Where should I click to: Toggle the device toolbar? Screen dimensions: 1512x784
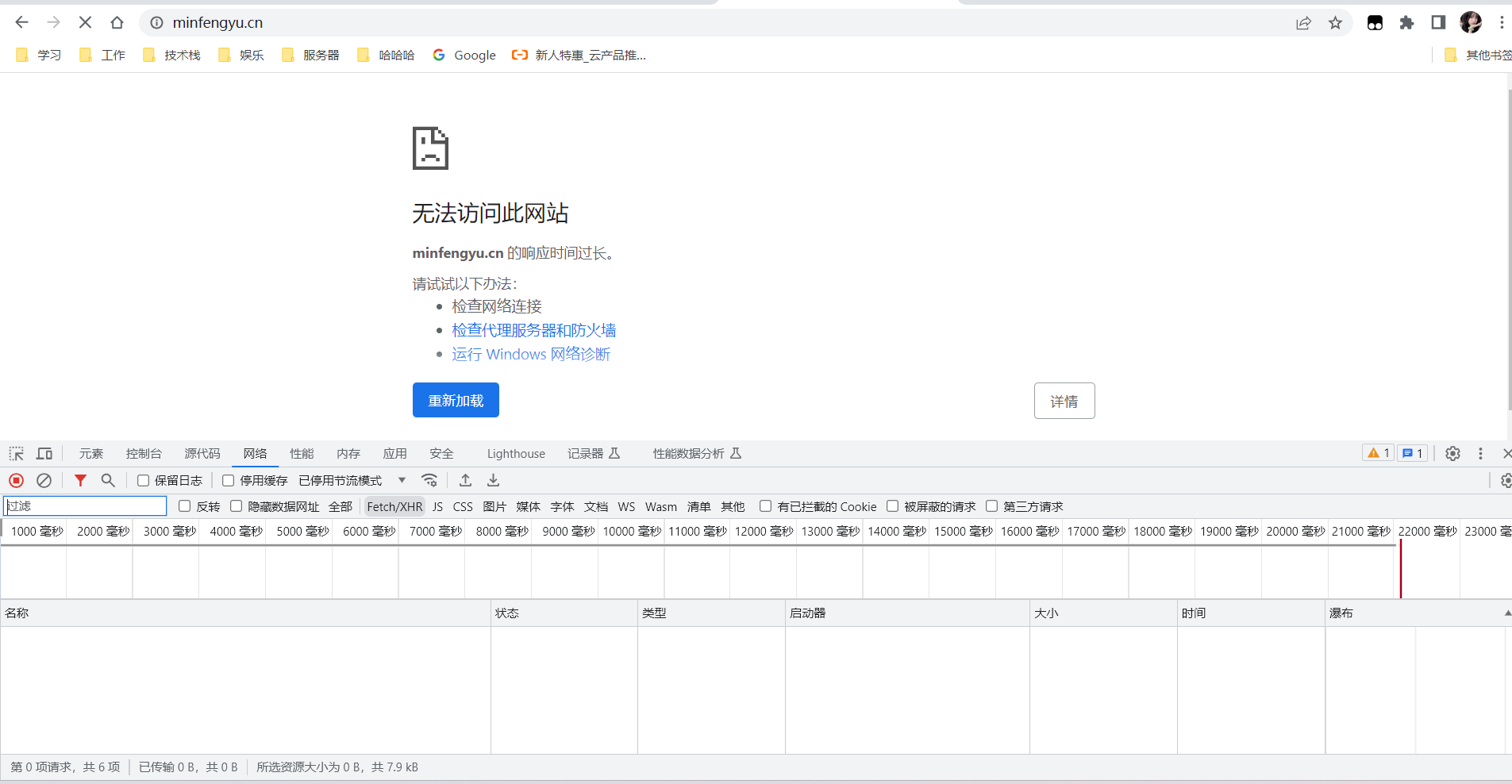(44, 453)
